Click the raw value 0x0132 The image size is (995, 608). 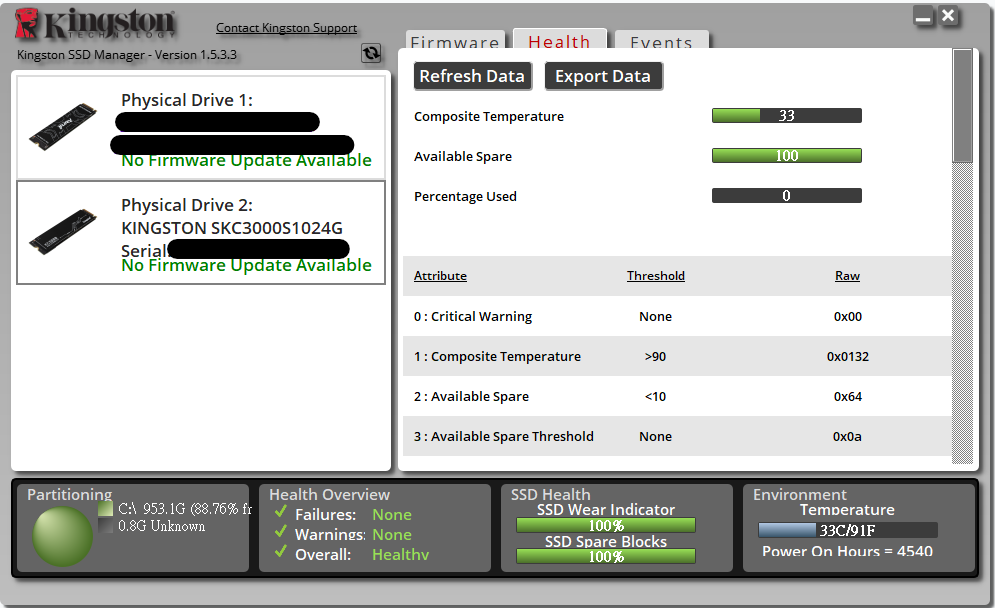848,357
